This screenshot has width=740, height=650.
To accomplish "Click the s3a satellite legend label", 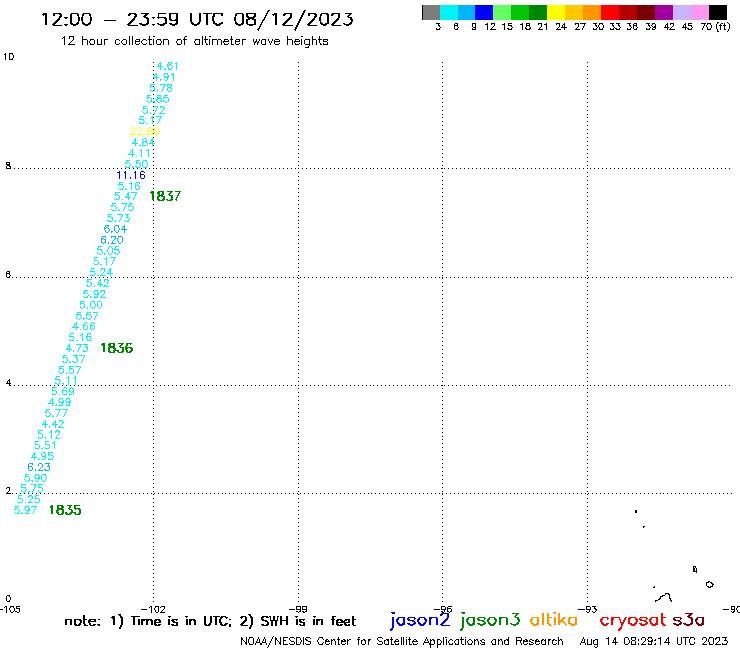I will coord(688,621).
